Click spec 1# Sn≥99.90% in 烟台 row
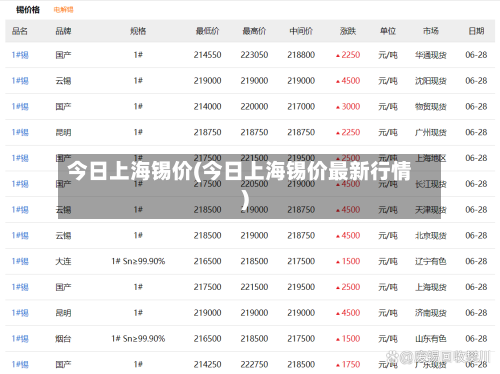 [138, 339]
